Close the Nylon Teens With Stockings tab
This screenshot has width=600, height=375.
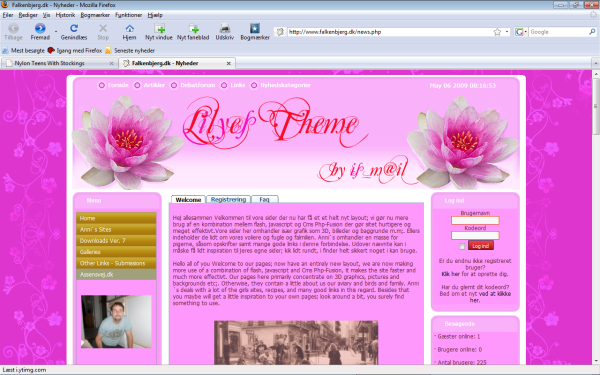coord(111,63)
